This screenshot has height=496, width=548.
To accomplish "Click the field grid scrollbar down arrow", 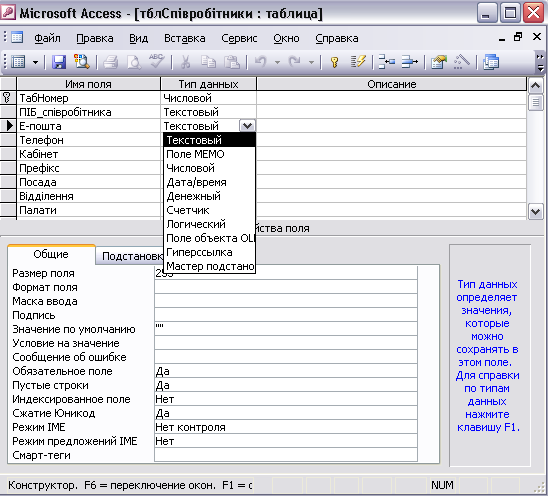I will (536, 211).
